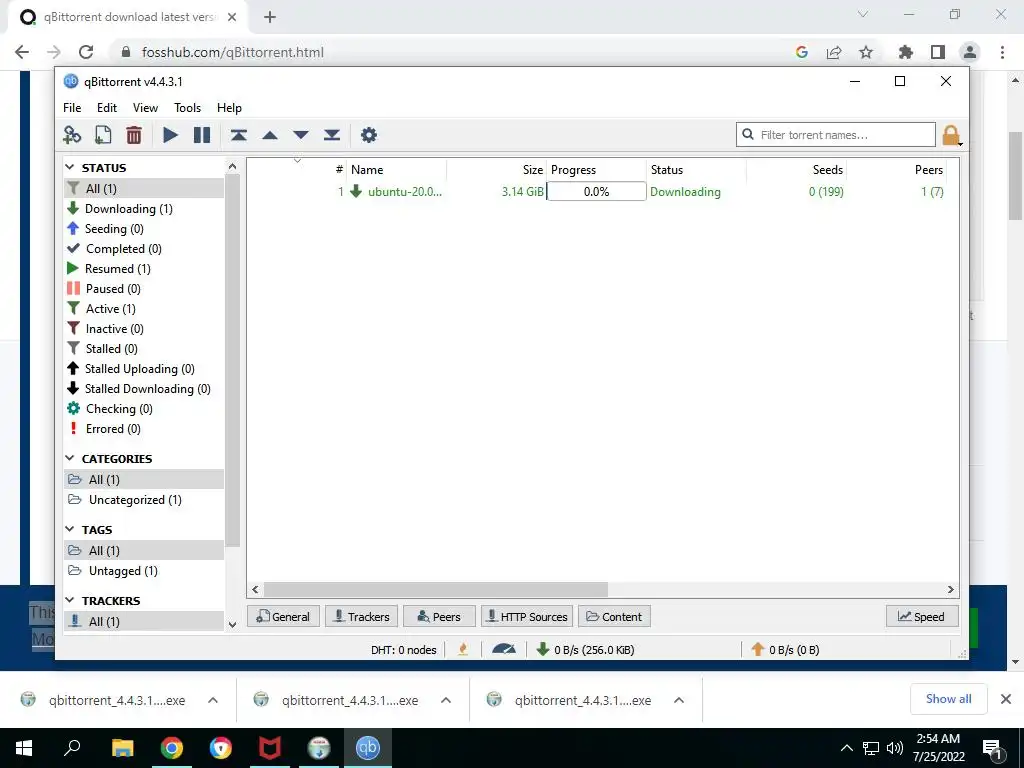Open options arrow for first qbittorrent download
The image size is (1024, 768).
[213, 700]
